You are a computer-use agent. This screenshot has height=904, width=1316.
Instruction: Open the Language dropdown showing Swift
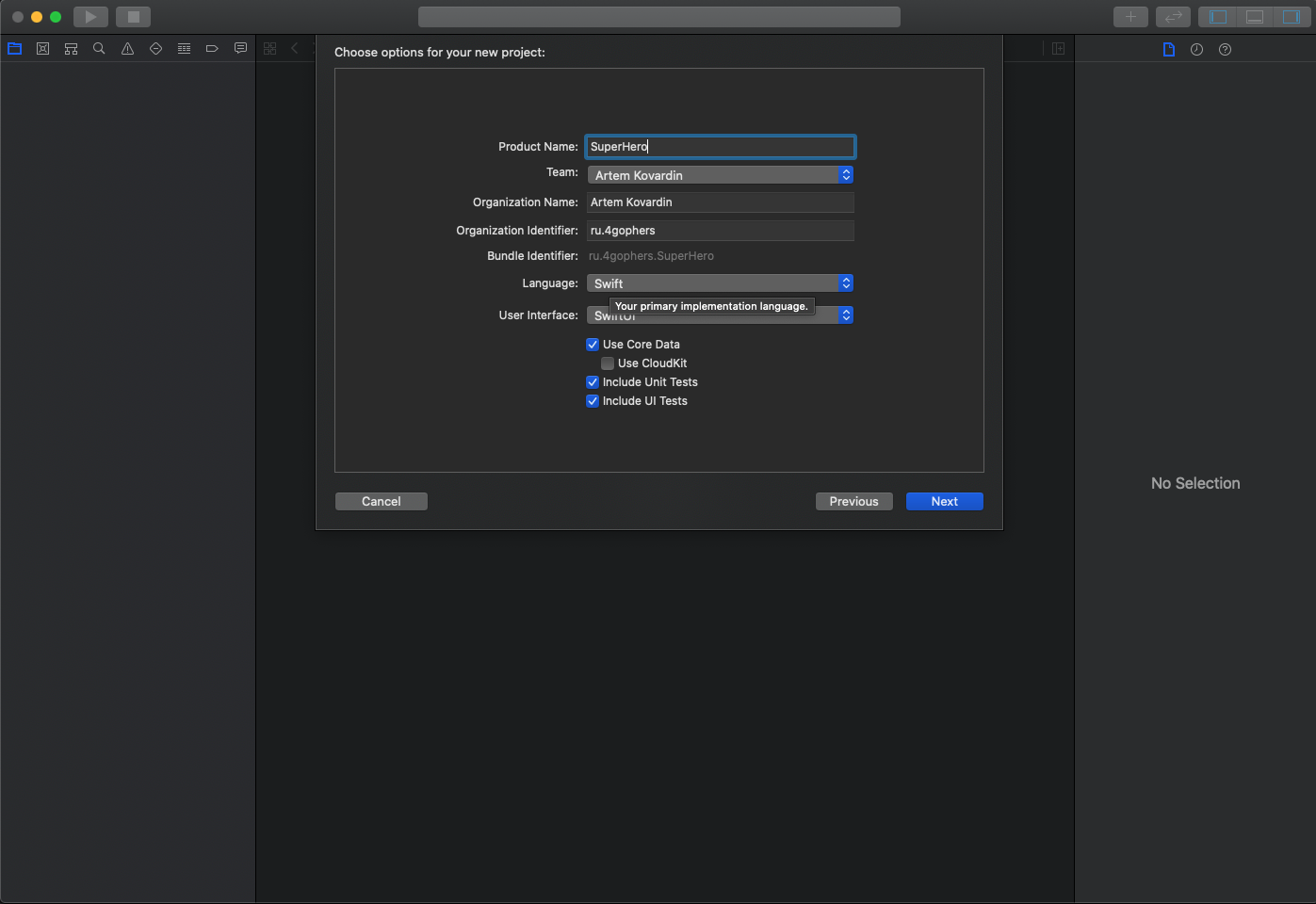[720, 283]
